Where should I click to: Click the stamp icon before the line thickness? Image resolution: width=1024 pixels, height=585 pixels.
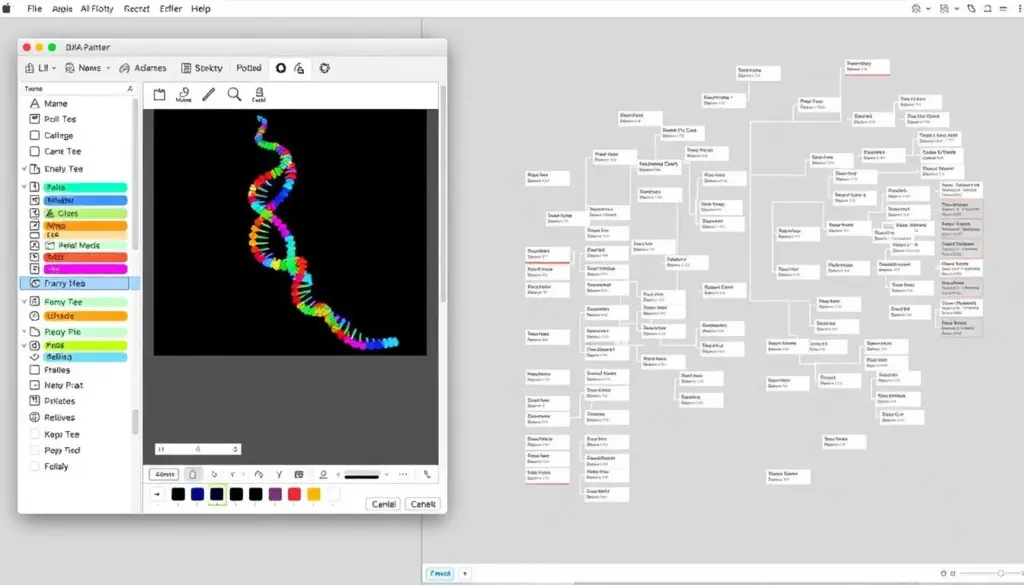(323, 475)
